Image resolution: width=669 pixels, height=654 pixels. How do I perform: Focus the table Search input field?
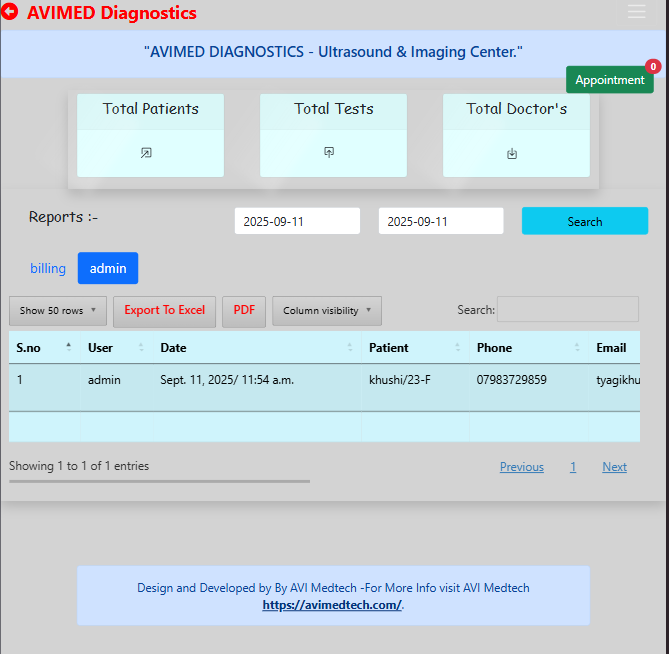(567, 310)
